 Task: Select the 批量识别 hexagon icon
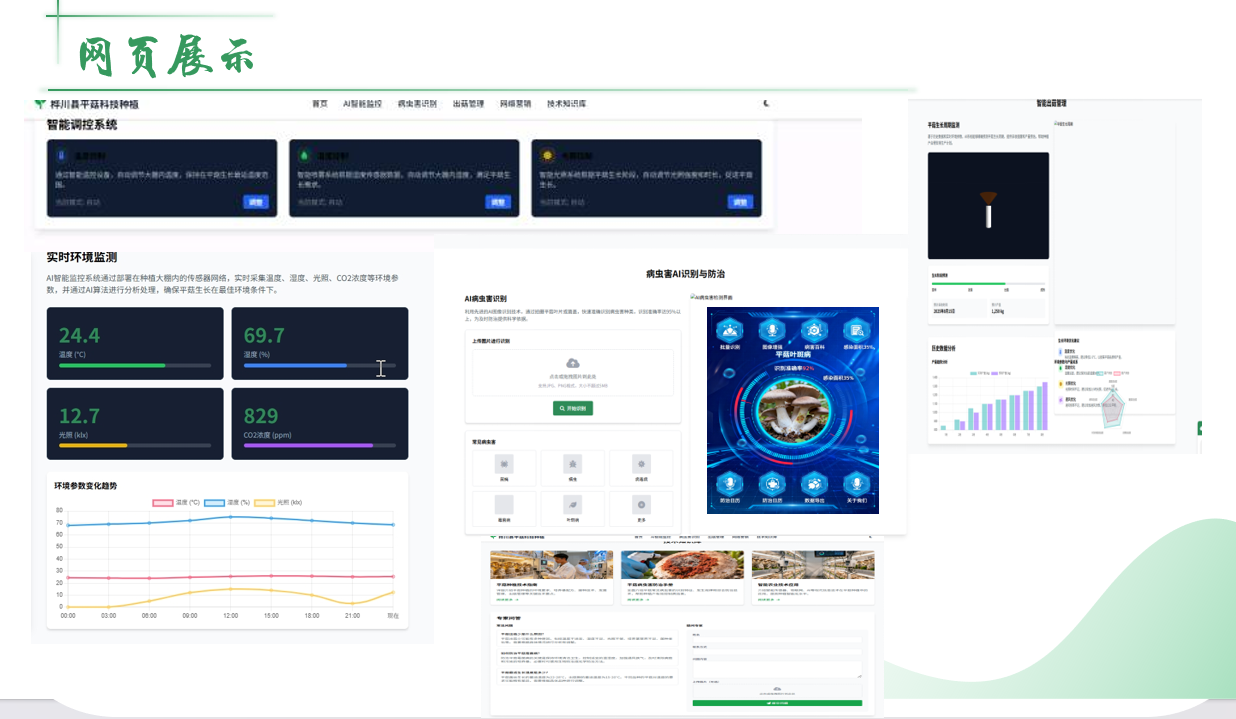click(x=730, y=331)
